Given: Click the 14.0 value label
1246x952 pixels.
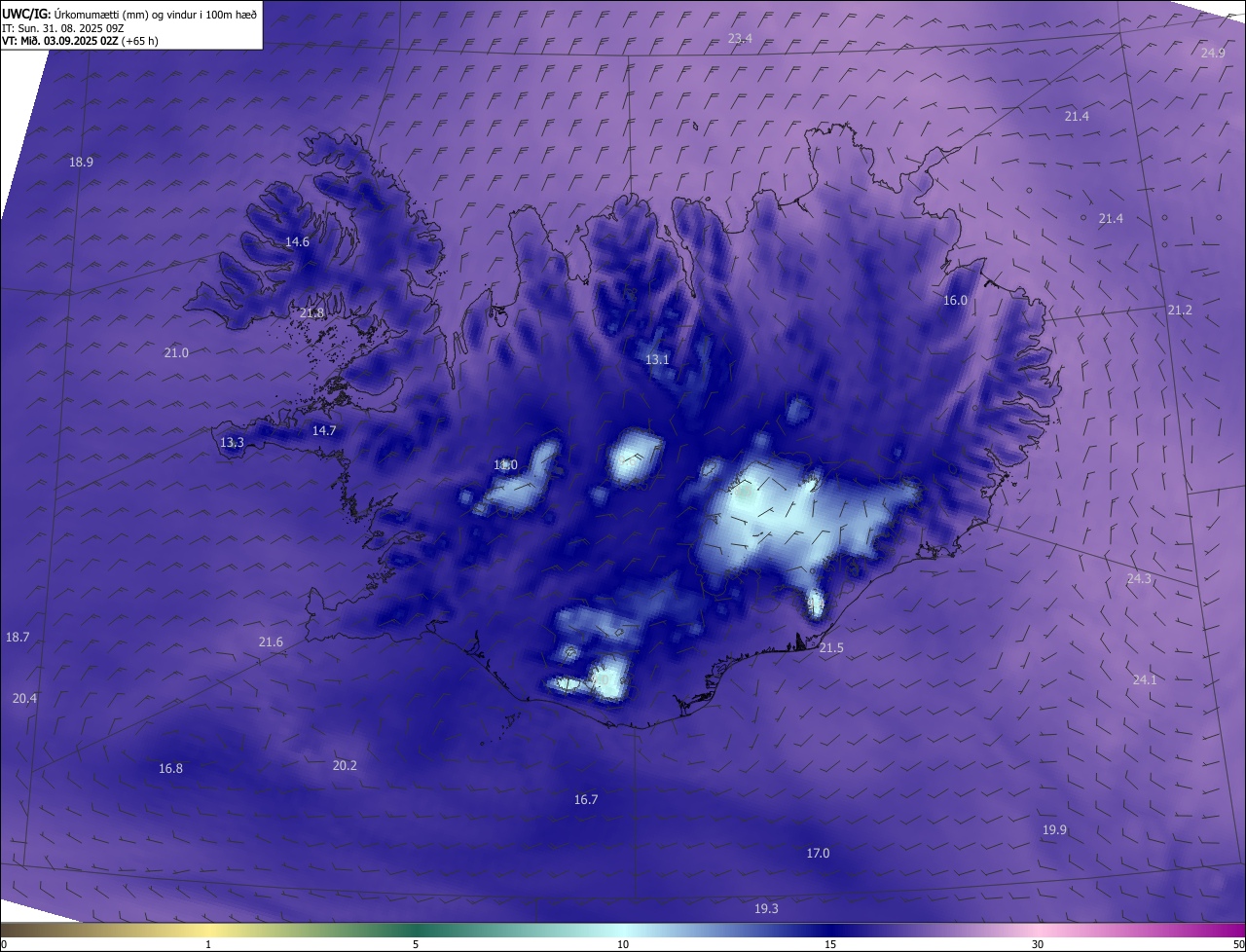Looking at the screenshot, I should tap(505, 465).
